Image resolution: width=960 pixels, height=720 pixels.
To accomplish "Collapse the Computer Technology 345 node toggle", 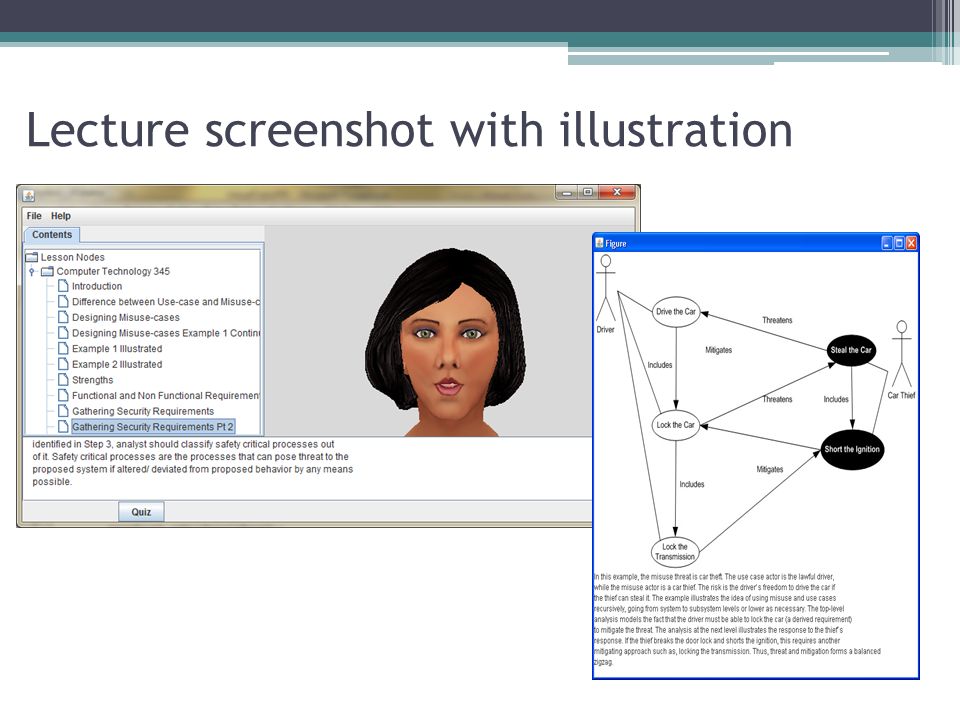I will point(32,271).
